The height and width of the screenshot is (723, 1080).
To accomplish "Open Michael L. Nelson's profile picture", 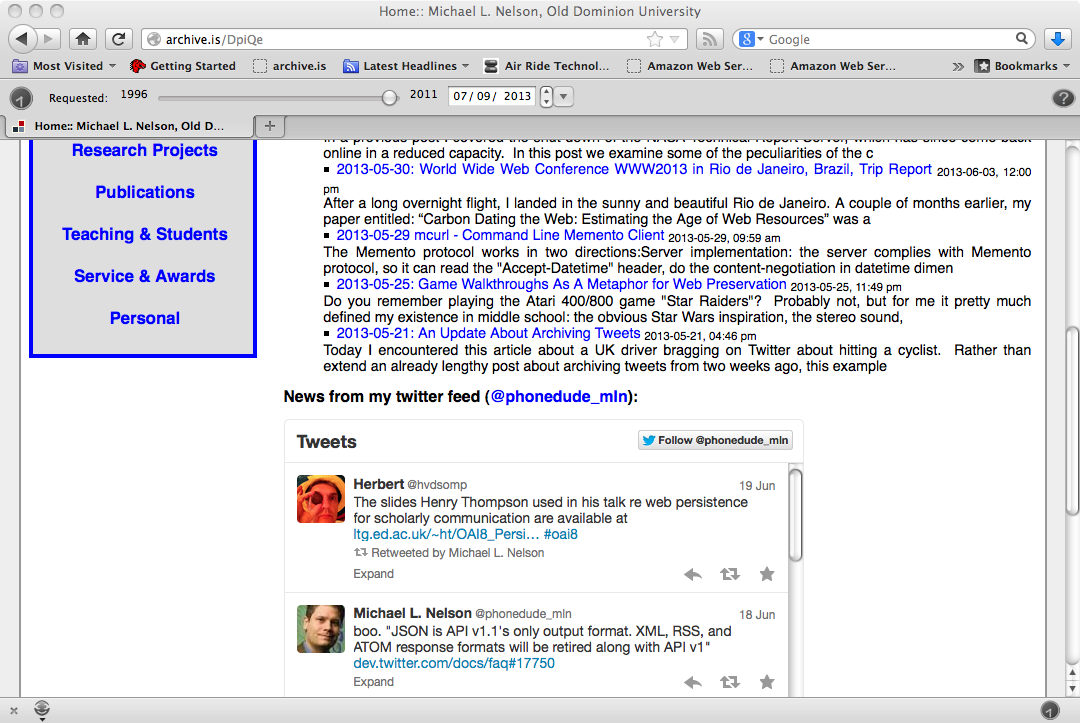I will (320, 629).
